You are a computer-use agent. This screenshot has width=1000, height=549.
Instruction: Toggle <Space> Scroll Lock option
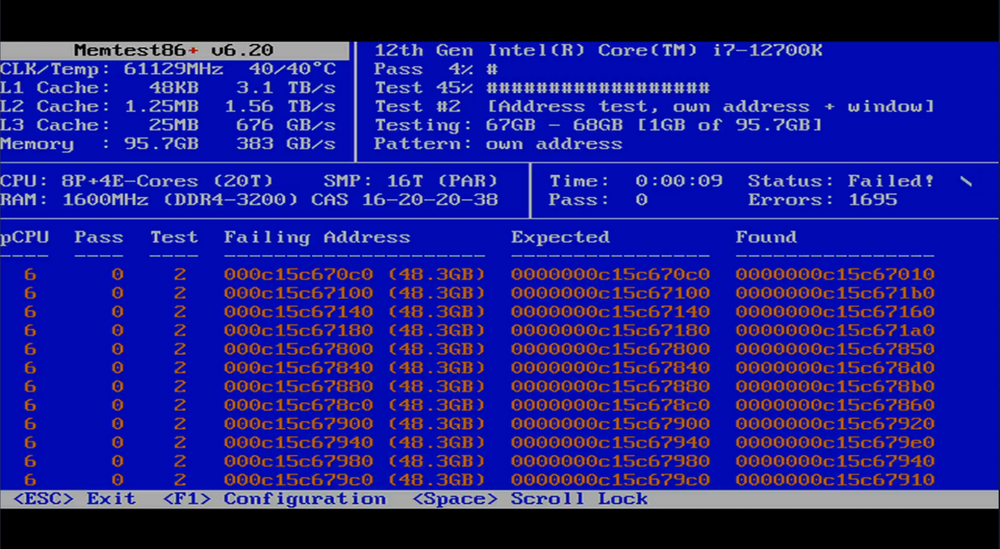tap(530, 499)
